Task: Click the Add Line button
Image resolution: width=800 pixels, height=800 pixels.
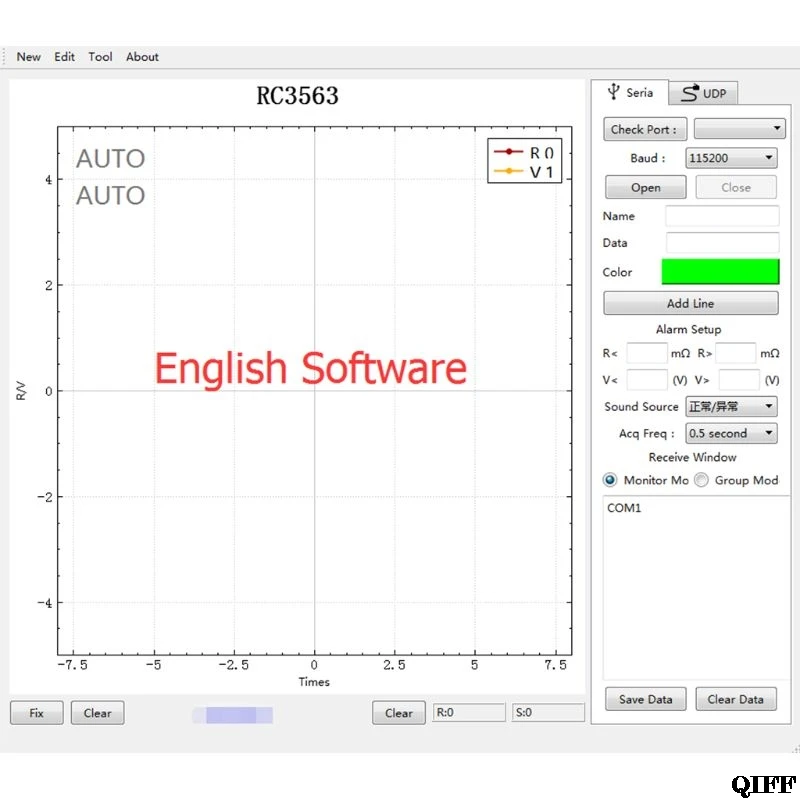Action: [x=691, y=303]
